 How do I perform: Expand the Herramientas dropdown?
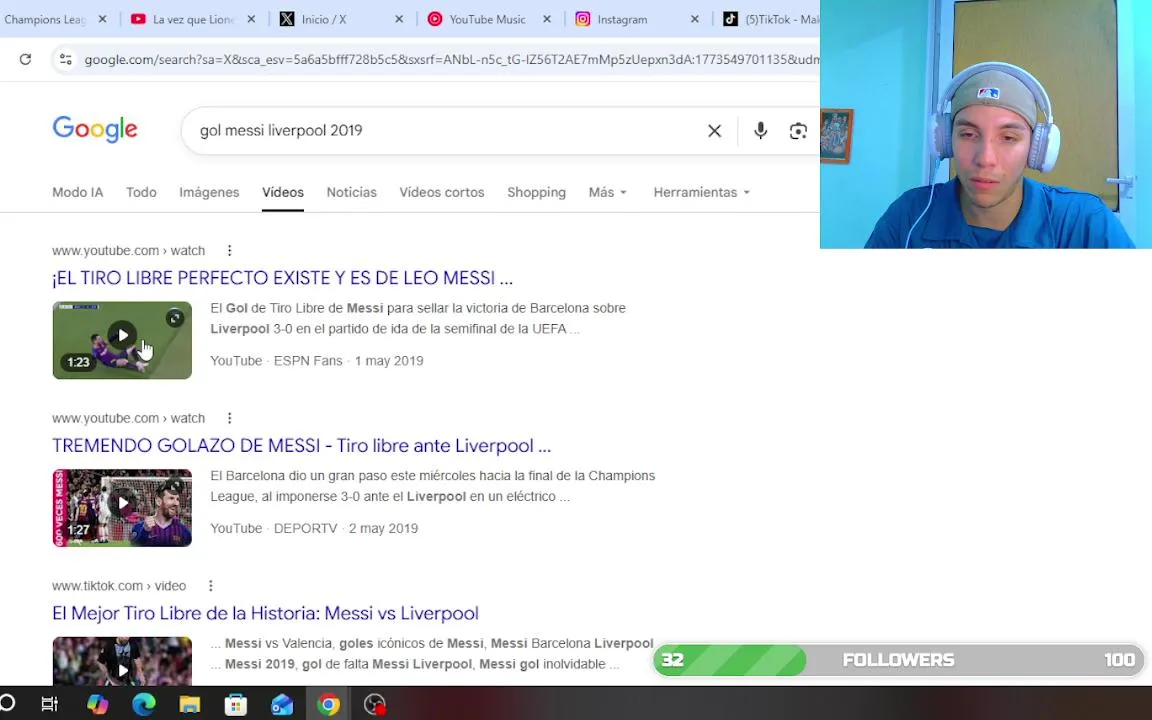click(x=702, y=192)
